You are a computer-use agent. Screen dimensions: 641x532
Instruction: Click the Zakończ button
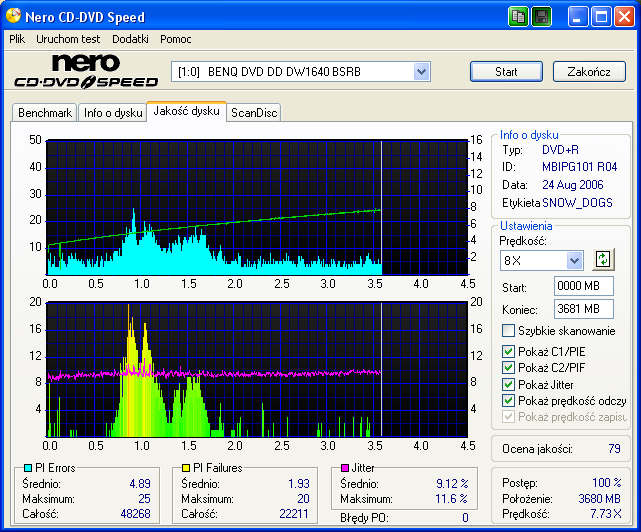point(589,72)
